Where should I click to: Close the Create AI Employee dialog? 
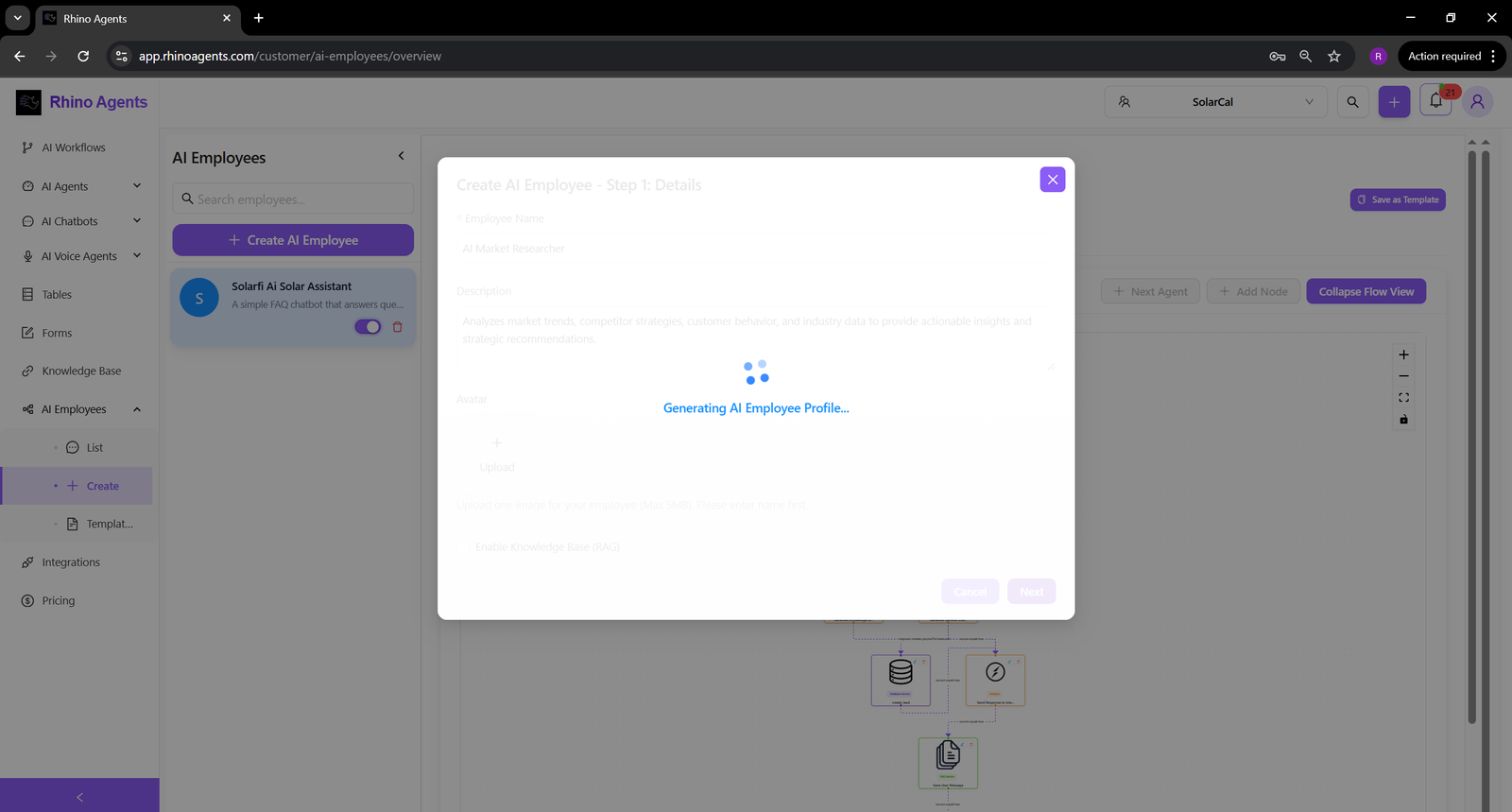coord(1053,180)
